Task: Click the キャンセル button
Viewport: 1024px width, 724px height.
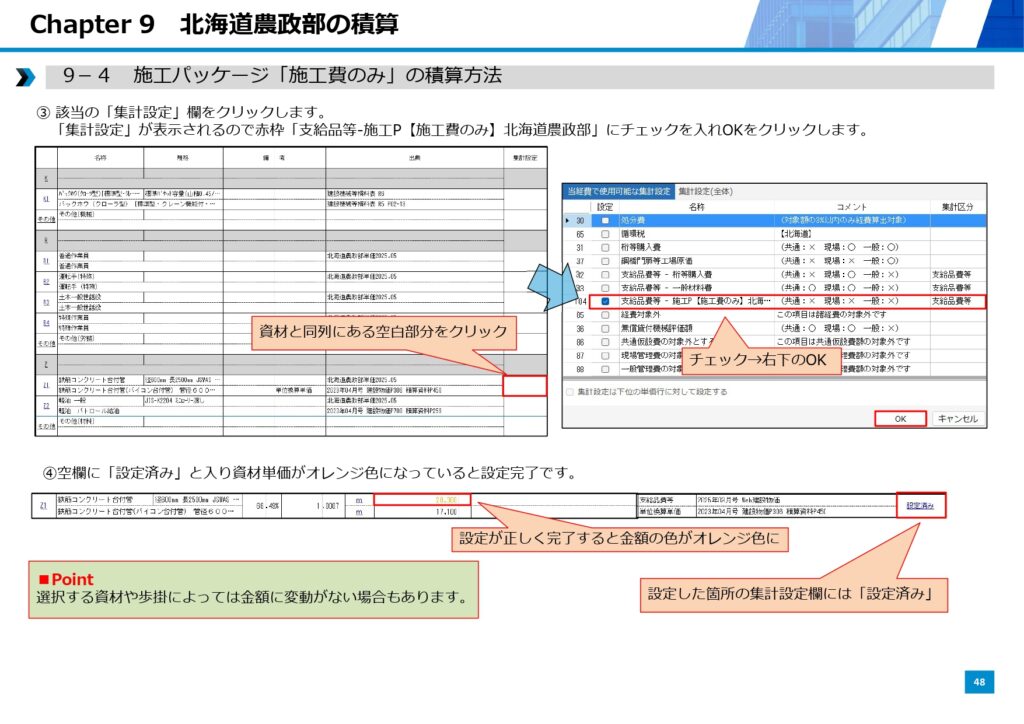Action: coord(957,419)
